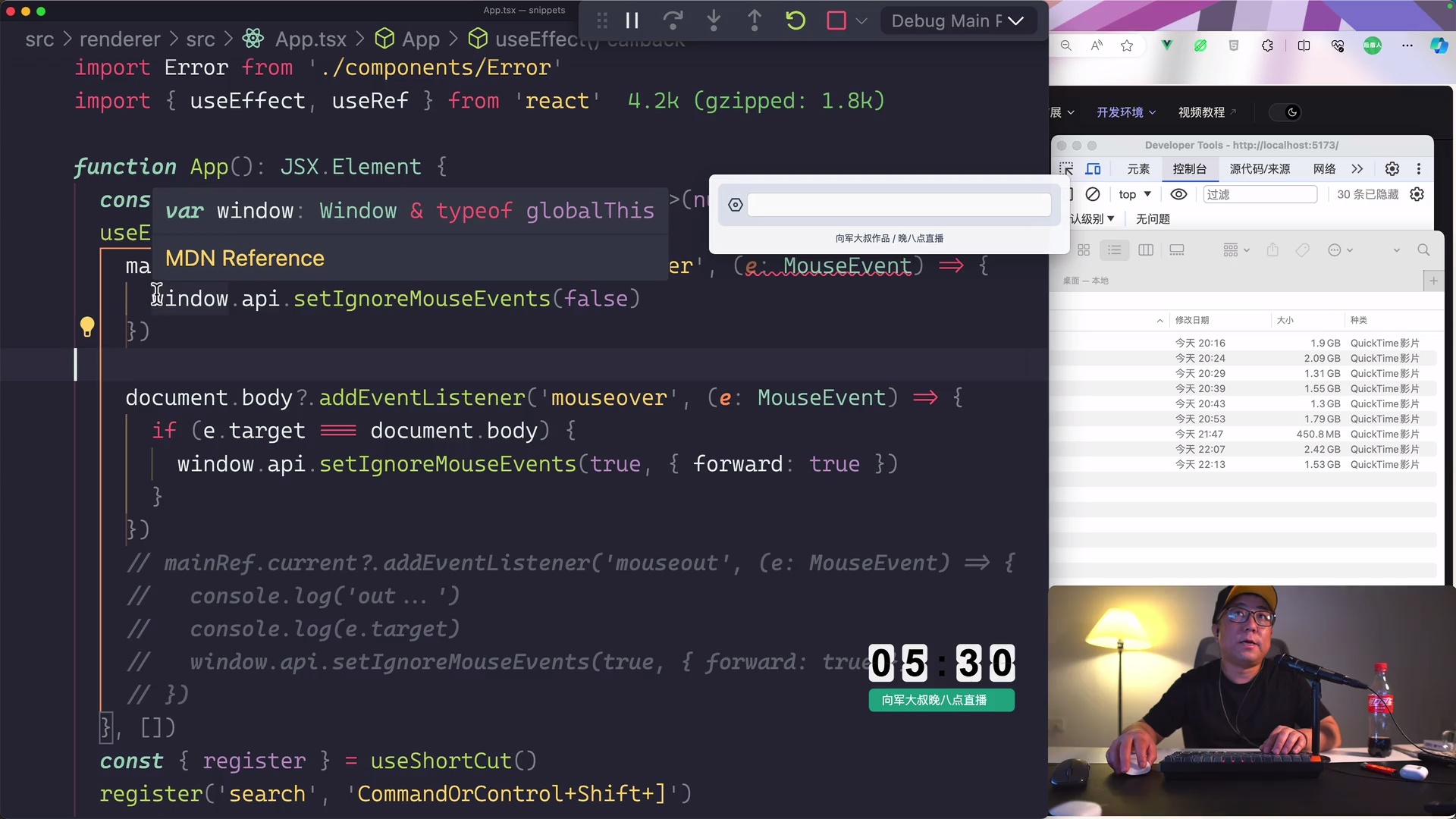Switch the file list to icon grid view
1456x819 pixels.
point(1084,250)
